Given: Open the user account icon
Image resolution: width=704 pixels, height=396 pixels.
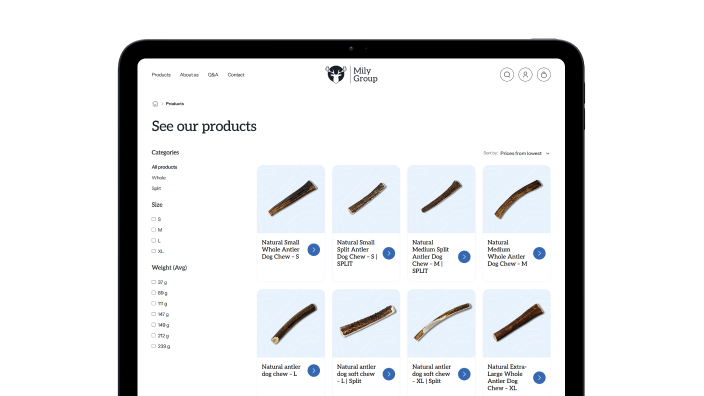Looking at the screenshot, I should [x=525, y=75].
